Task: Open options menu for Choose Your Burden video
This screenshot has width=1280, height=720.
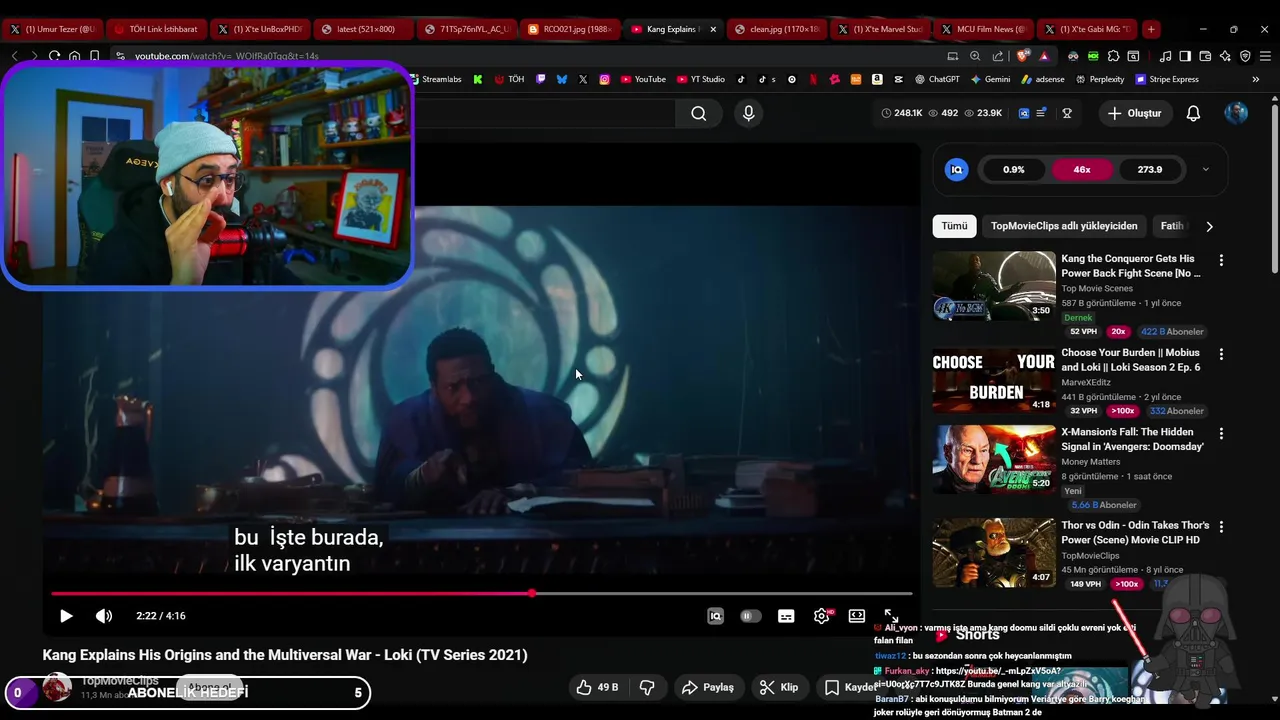Action: point(1221,354)
